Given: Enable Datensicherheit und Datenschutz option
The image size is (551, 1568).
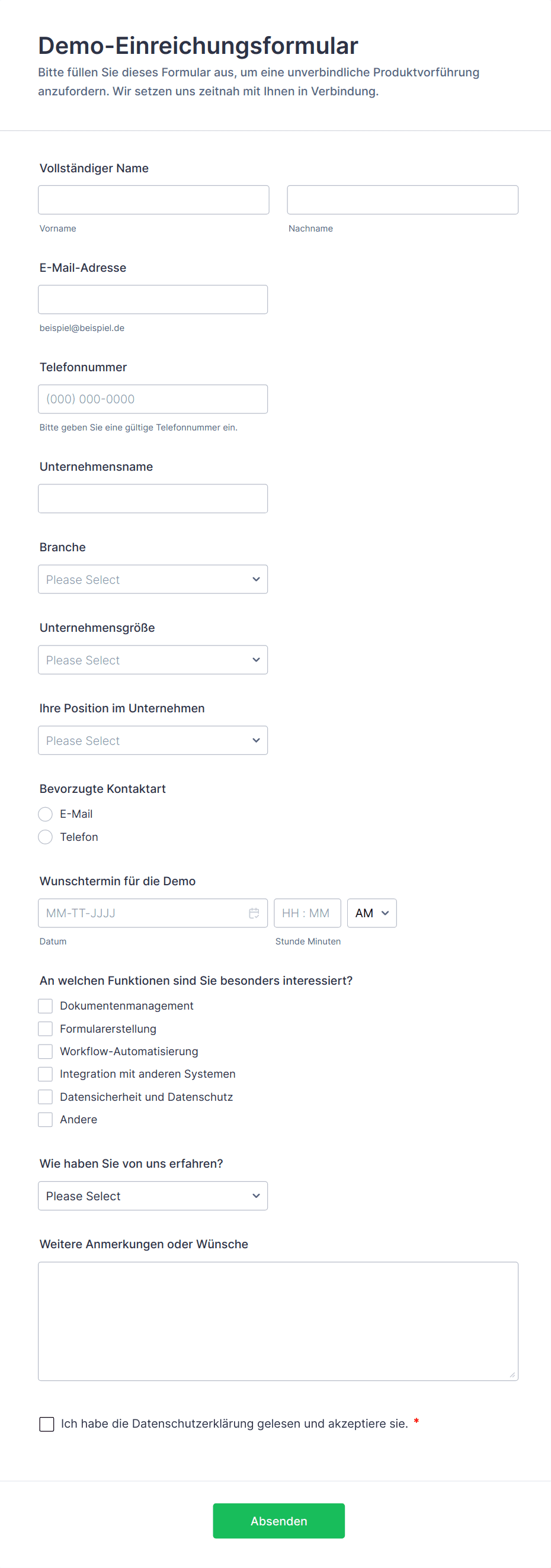Looking at the screenshot, I should 46,1097.
